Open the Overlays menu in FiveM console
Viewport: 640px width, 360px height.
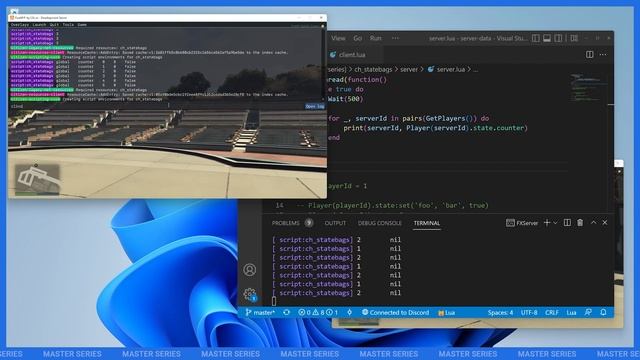tap(20, 25)
